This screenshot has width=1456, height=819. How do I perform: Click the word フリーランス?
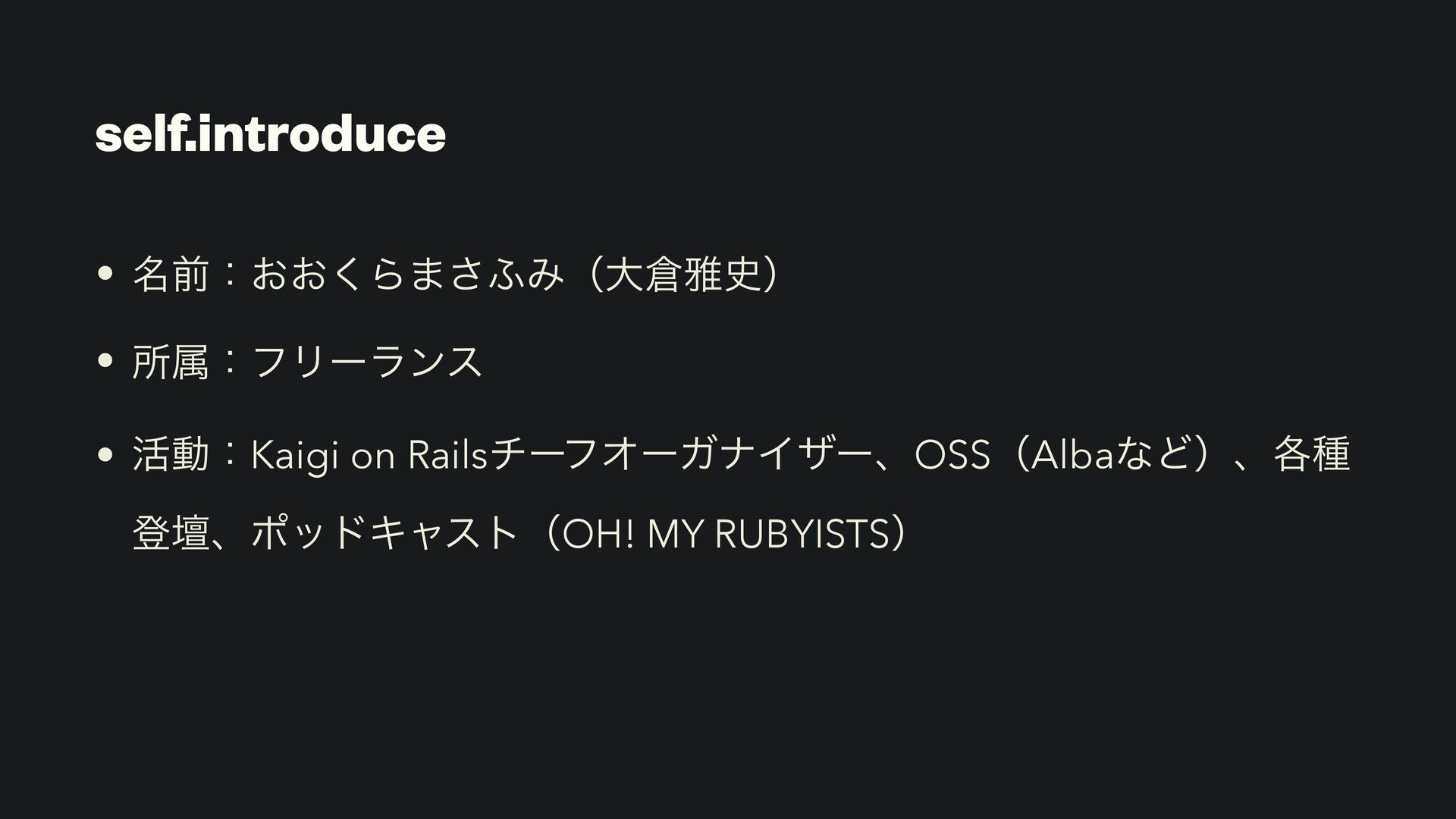tap(368, 362)
